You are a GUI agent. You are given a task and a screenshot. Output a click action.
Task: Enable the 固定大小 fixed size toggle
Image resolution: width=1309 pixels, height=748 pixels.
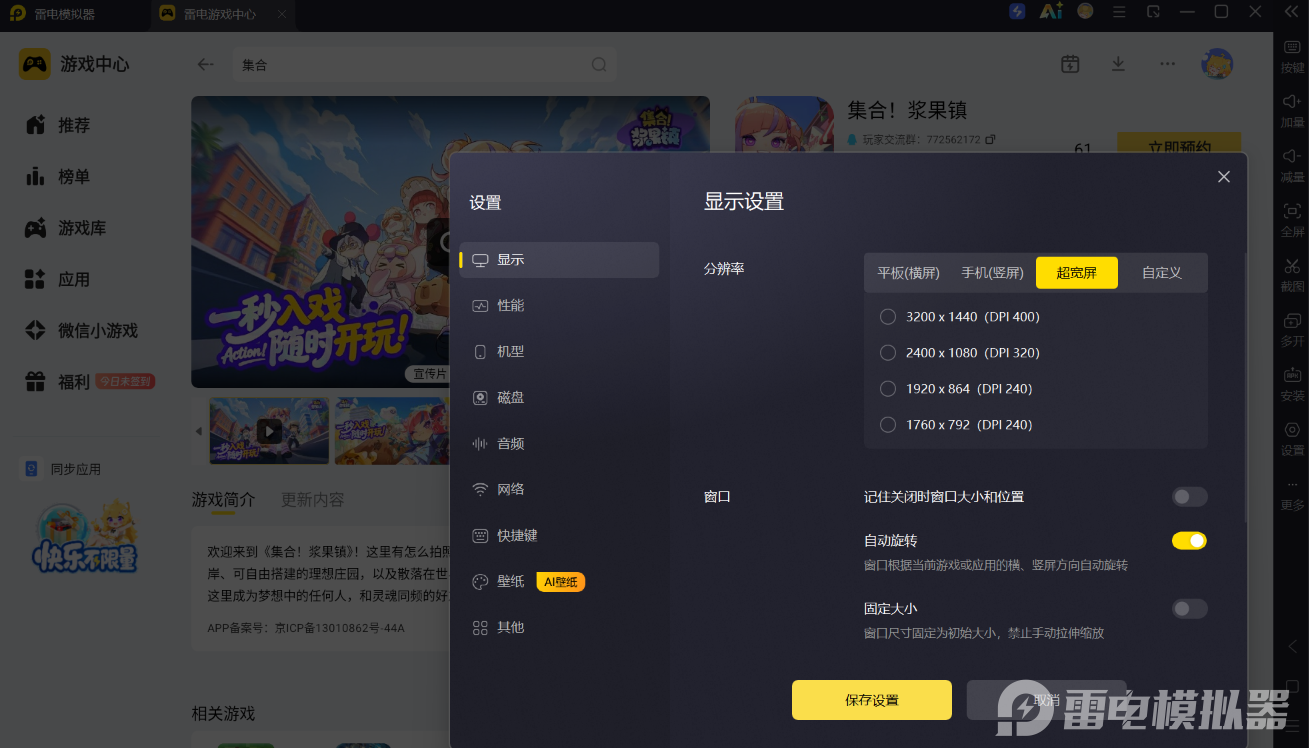[1190, 609]
